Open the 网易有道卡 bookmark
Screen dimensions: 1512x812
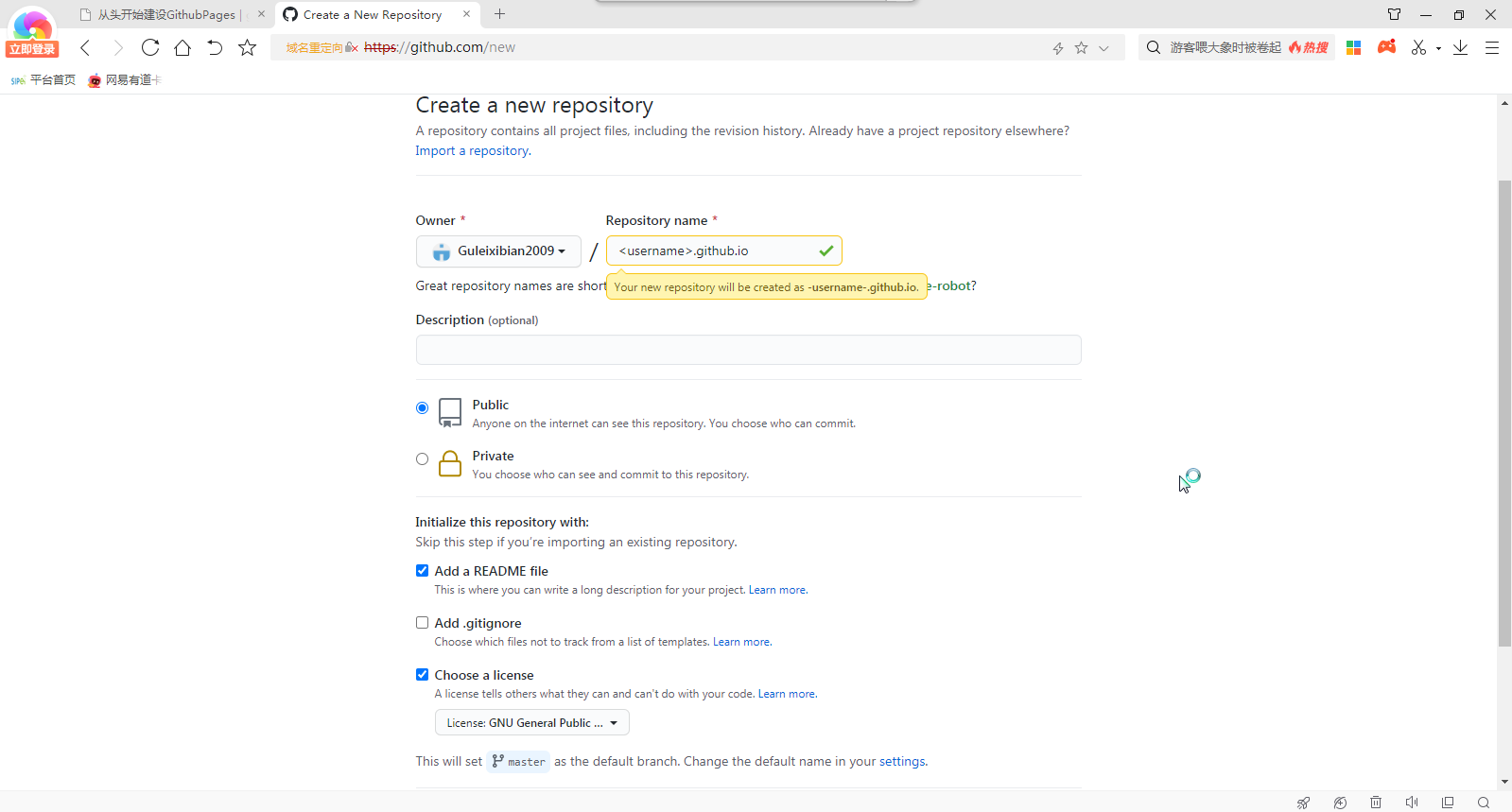tap(125, 80)
